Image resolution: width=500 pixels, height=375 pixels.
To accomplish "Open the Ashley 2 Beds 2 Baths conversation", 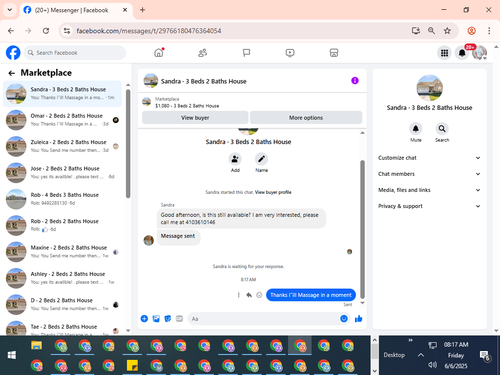I will [x=62, y=278].
